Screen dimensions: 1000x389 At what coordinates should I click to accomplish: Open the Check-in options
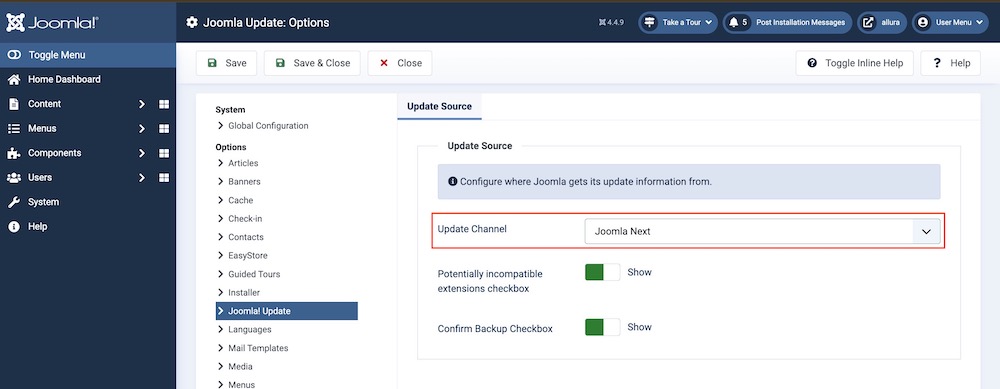click(245, 219)
